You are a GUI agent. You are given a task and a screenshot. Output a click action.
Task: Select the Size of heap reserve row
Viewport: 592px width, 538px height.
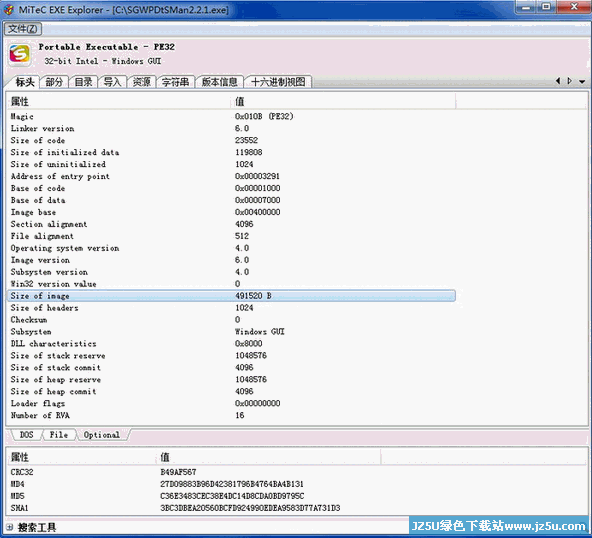click(x=231, y=379)
